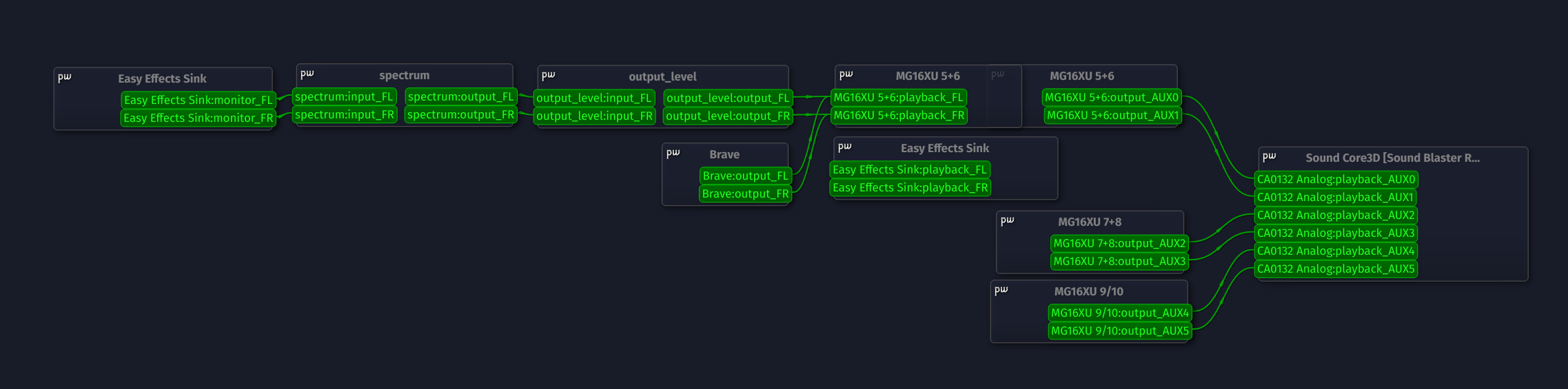Select the Easy Effects Sink:playback_FR port
The image size is (1568, 389).
pyautogui.click(x=910, y=187)
